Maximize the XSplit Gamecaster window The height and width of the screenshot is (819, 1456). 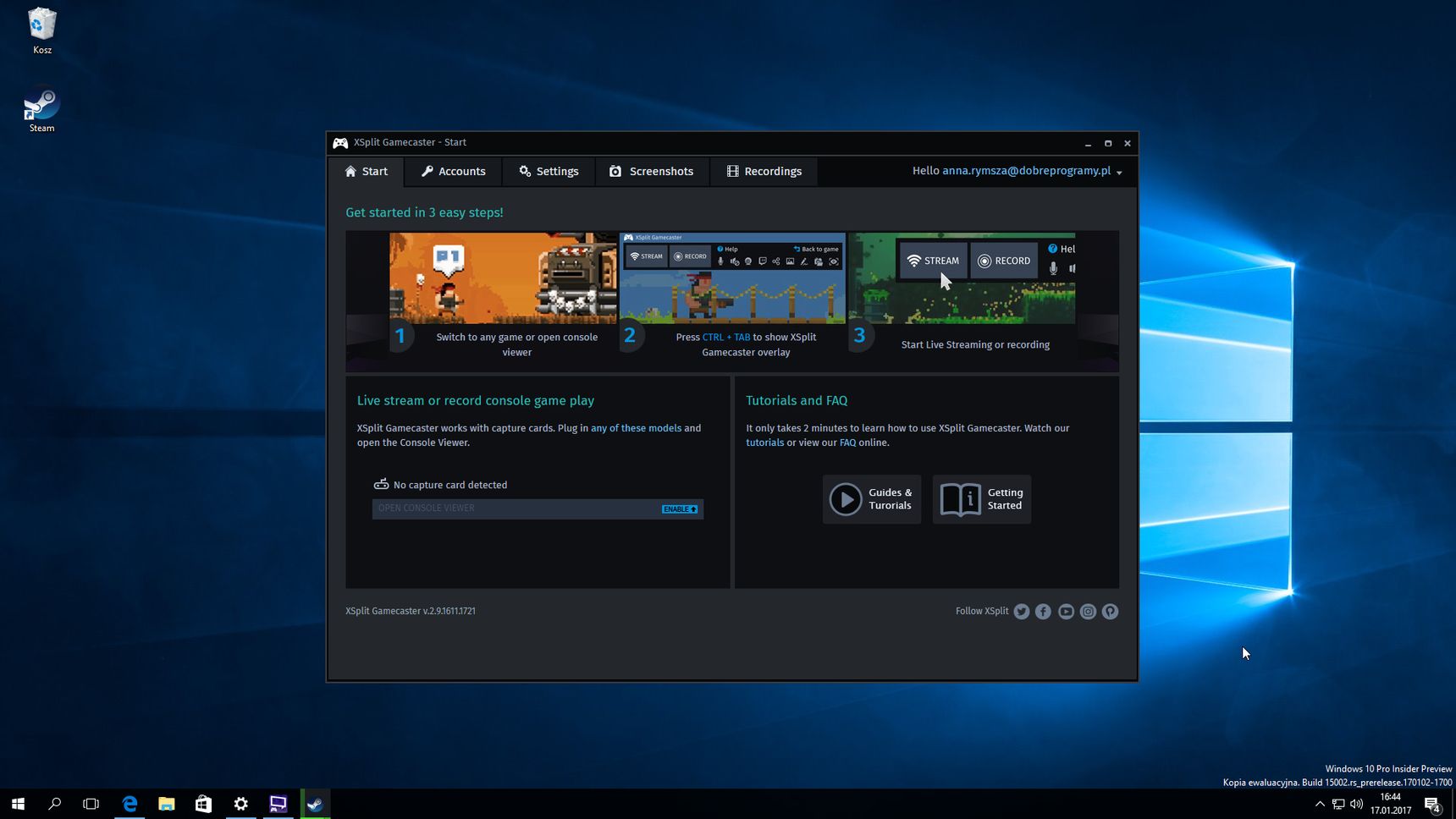pos(1107,144)
